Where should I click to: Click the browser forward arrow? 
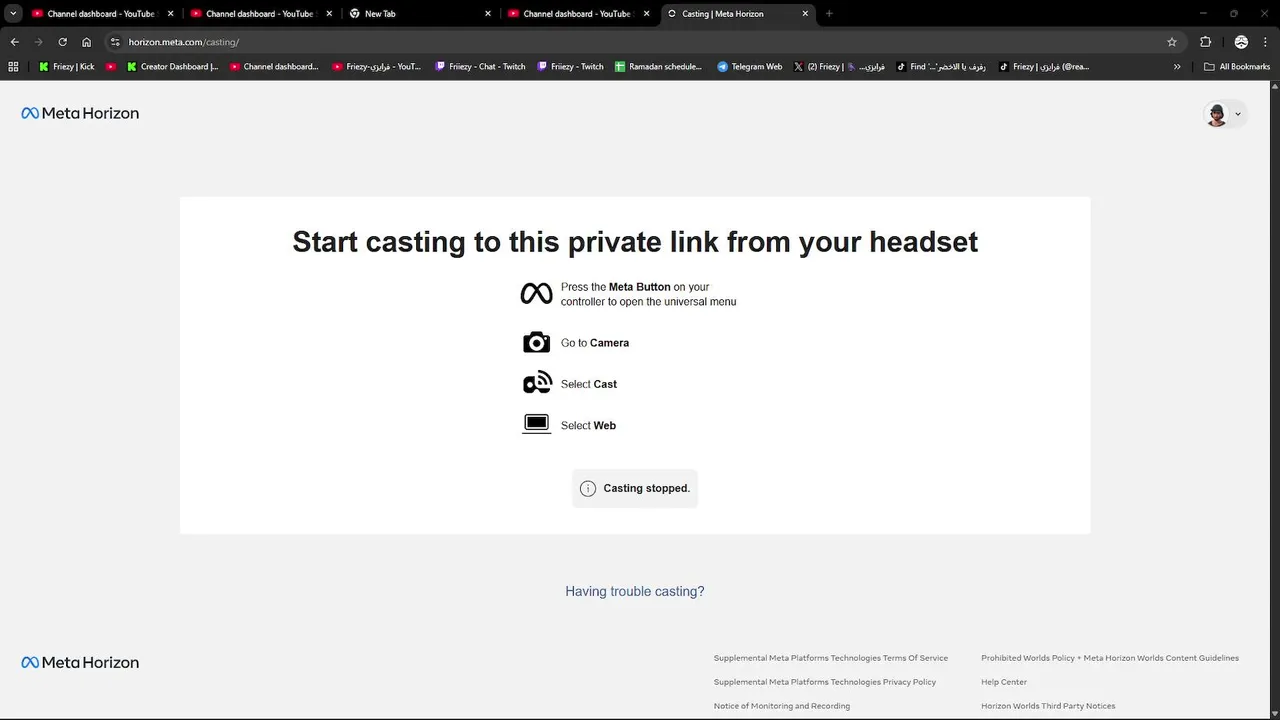click(38, 42)
